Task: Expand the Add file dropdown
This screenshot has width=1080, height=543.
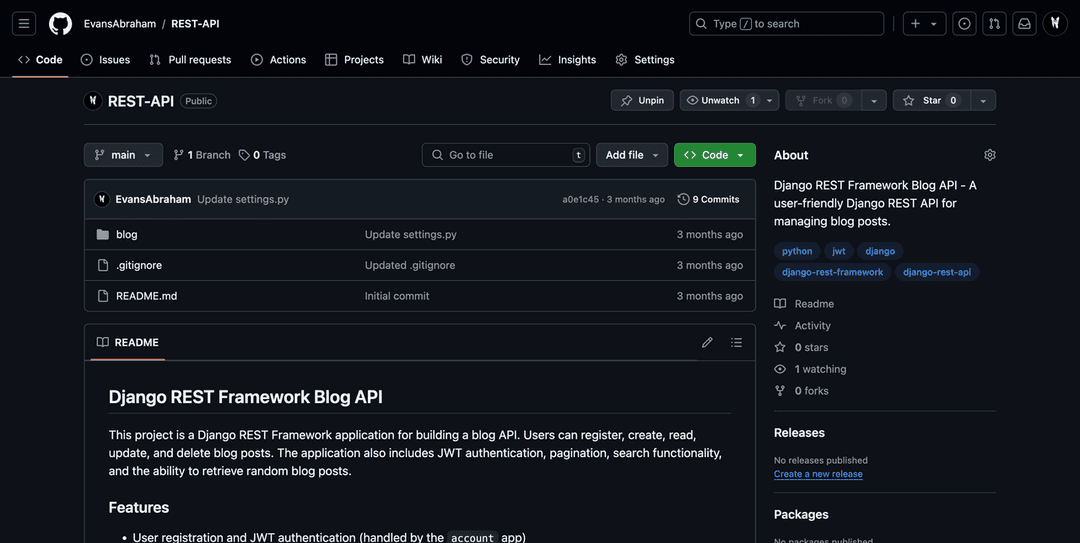Action: (x=632, y=155)
